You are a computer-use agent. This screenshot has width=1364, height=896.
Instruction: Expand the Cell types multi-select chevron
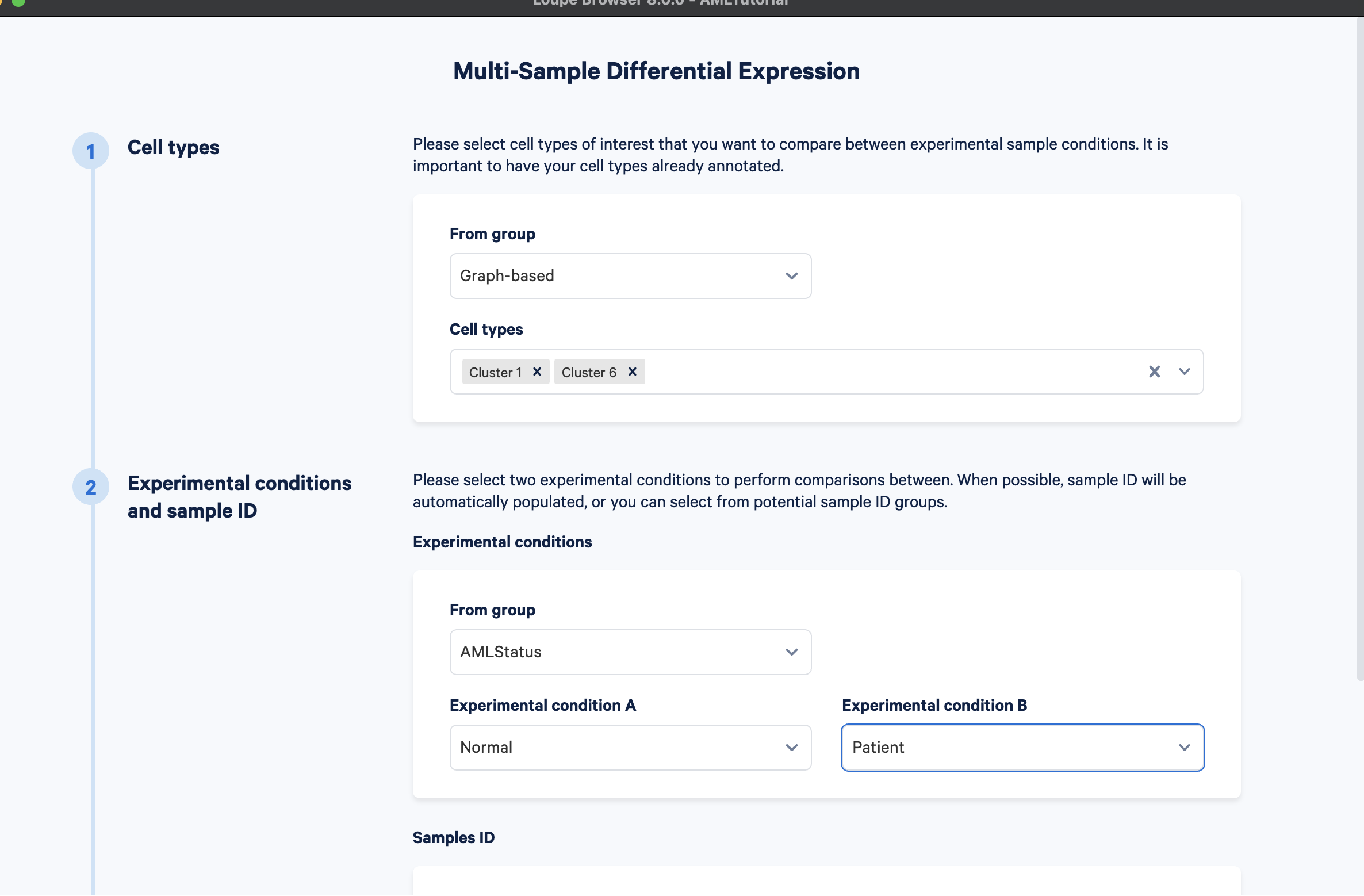tap(1184, 372)
